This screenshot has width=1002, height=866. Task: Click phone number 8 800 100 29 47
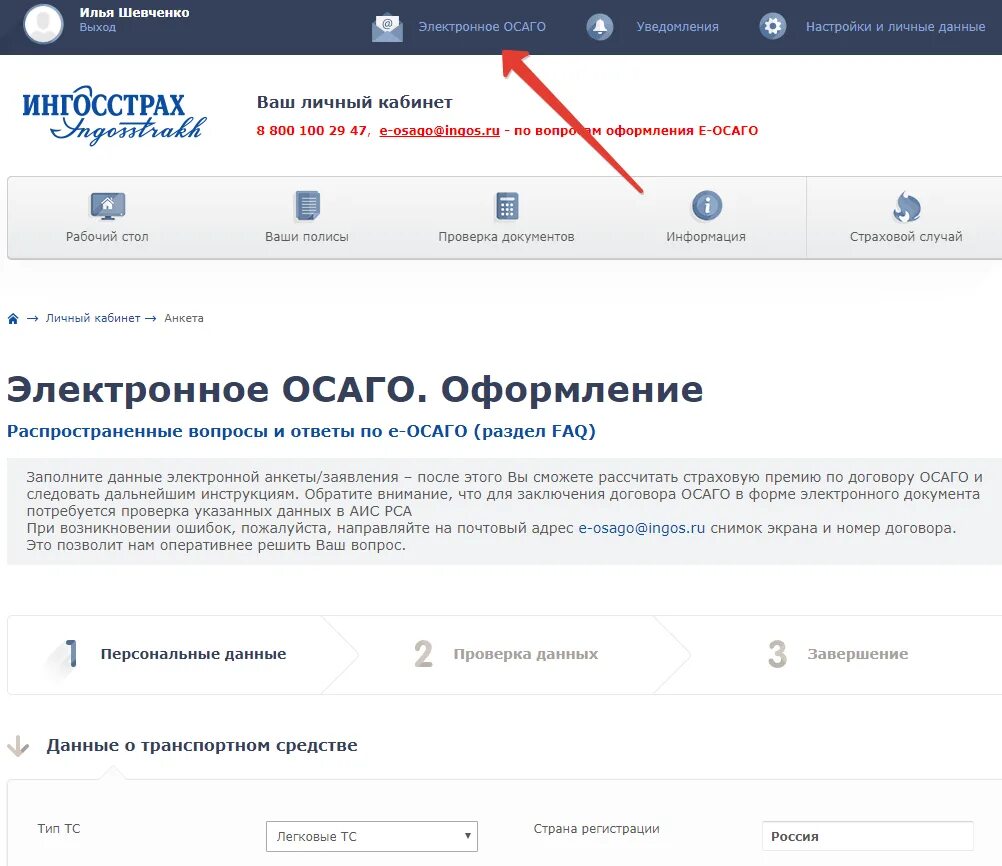311,130
